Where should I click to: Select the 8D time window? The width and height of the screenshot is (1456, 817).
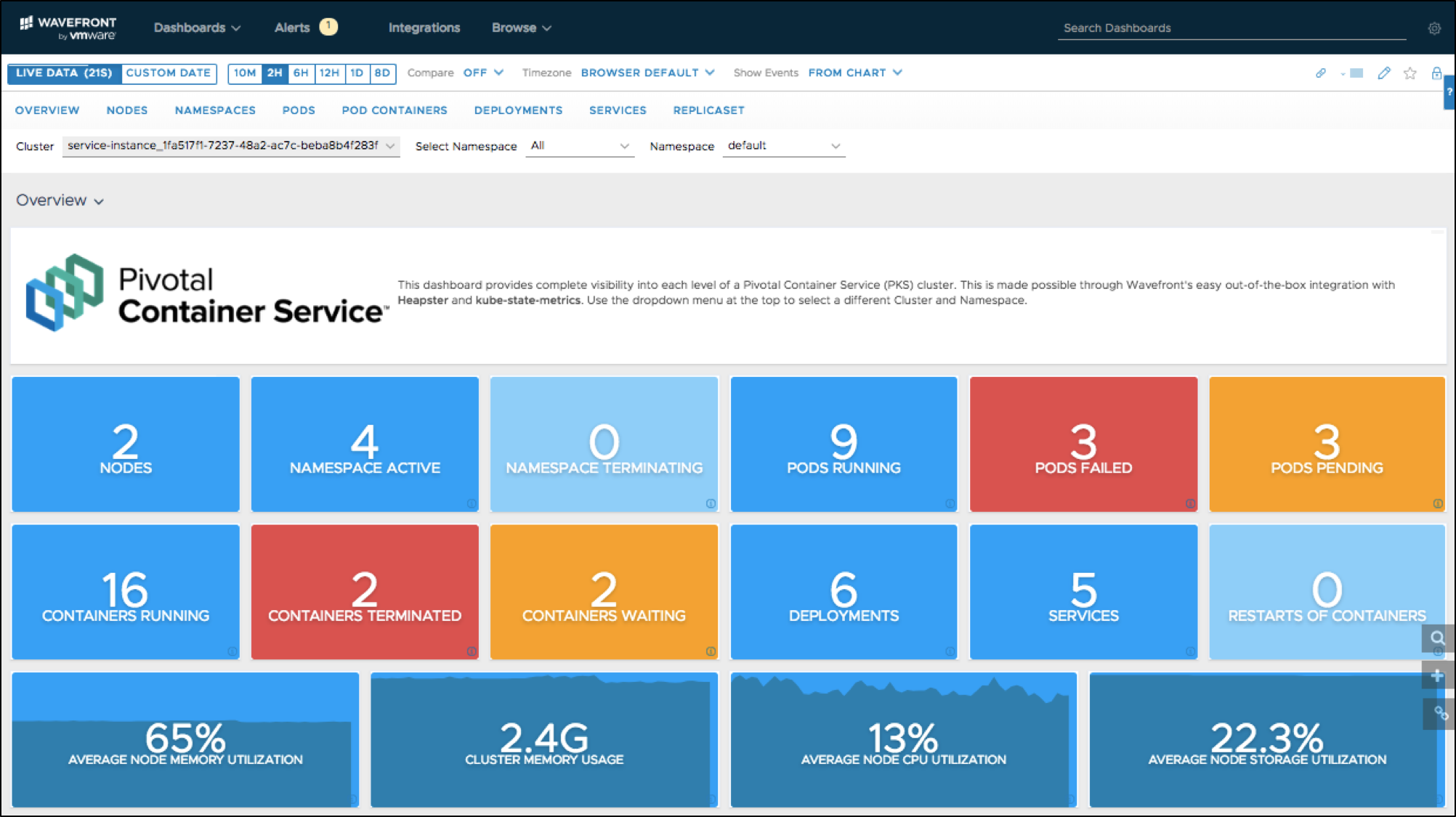[x=382, y=73]
